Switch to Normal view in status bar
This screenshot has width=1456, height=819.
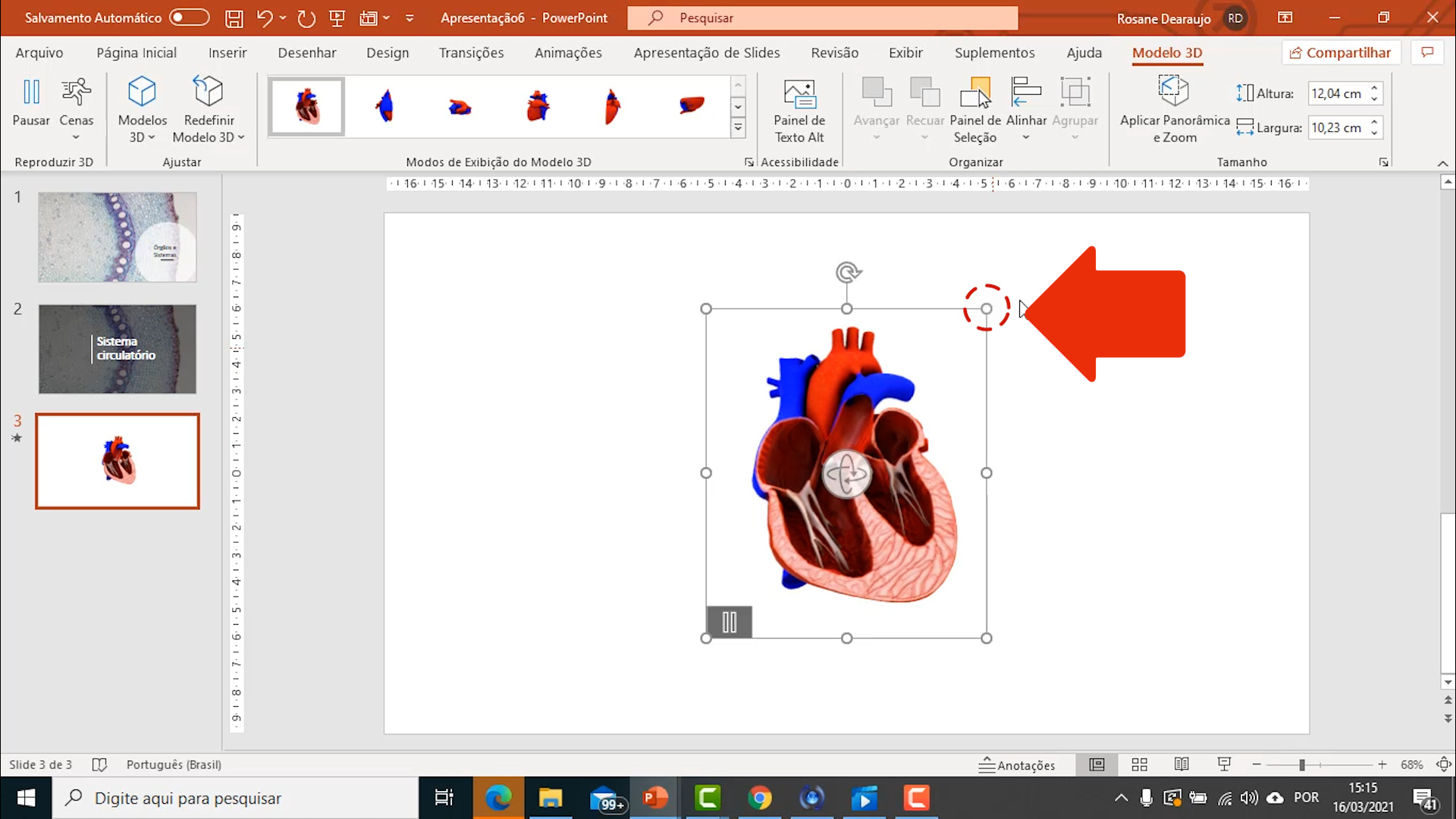click(x=1097, y=764)
